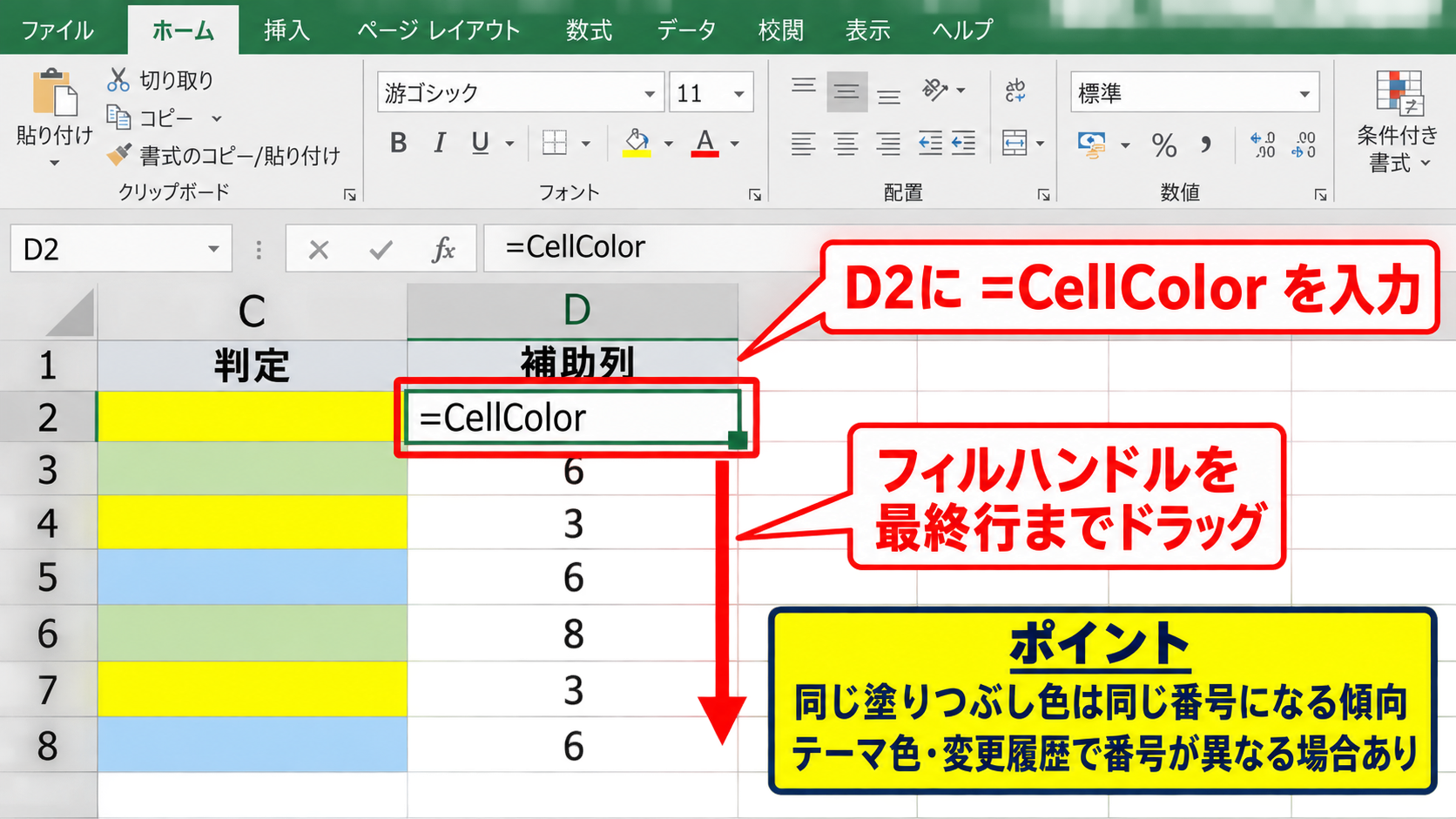This screenshot has height=819, width=1456.
Task: Toggle Bold formatting
Action: click(x=399, y=143)
